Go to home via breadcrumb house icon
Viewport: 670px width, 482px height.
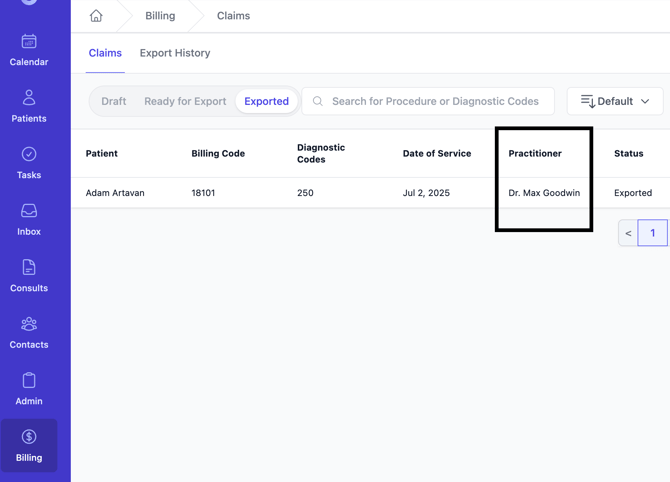(x=96, y=16)
